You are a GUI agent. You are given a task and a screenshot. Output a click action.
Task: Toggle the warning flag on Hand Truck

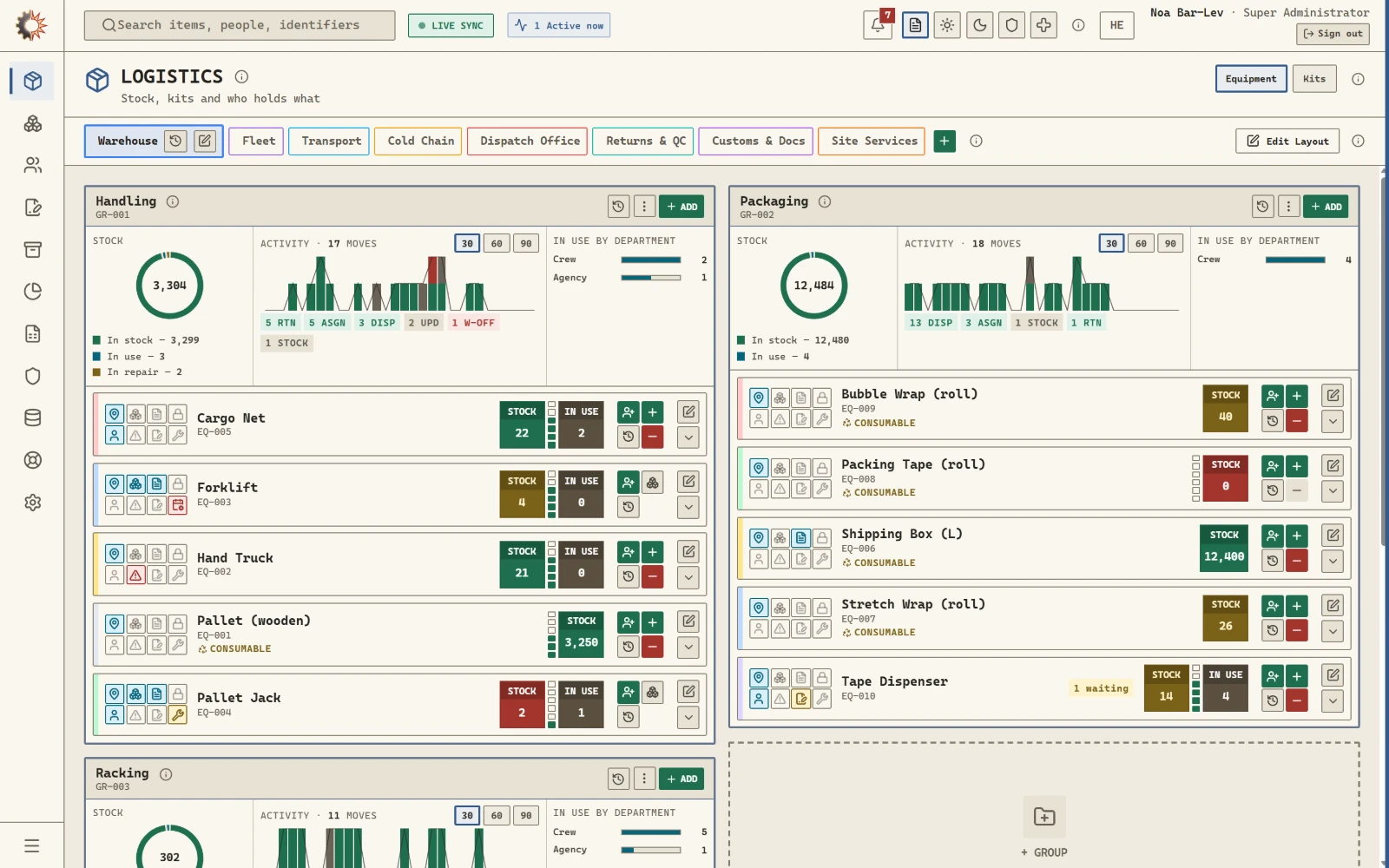[135, 575]
